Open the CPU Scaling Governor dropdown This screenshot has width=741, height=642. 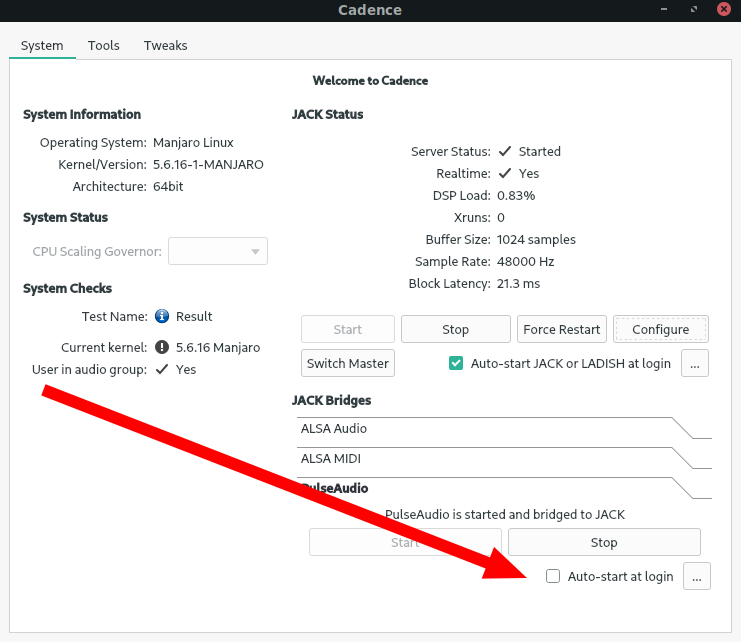(218, 251)
